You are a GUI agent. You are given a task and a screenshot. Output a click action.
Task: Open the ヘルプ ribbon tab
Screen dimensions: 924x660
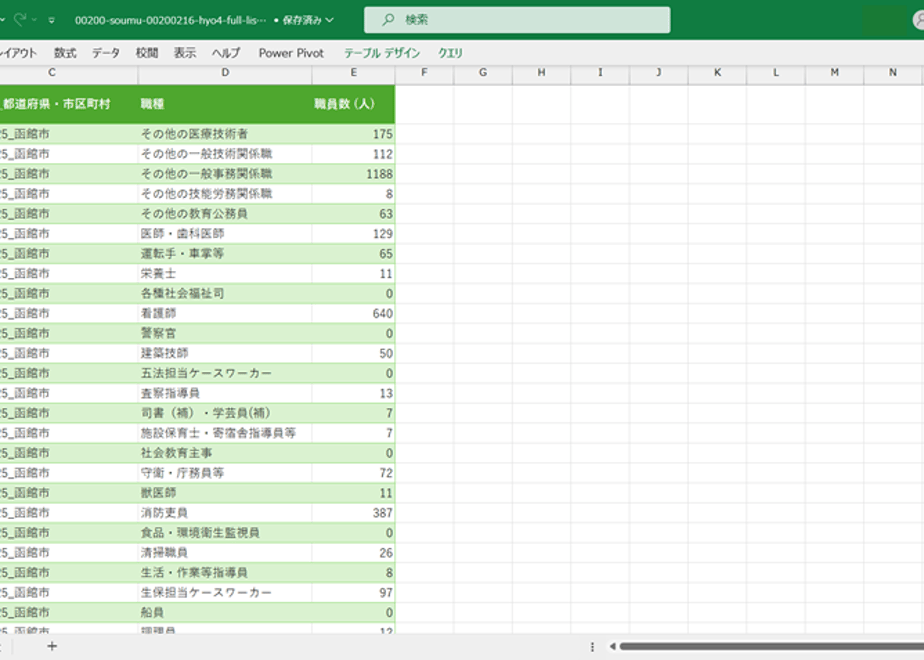click(226, 53)
